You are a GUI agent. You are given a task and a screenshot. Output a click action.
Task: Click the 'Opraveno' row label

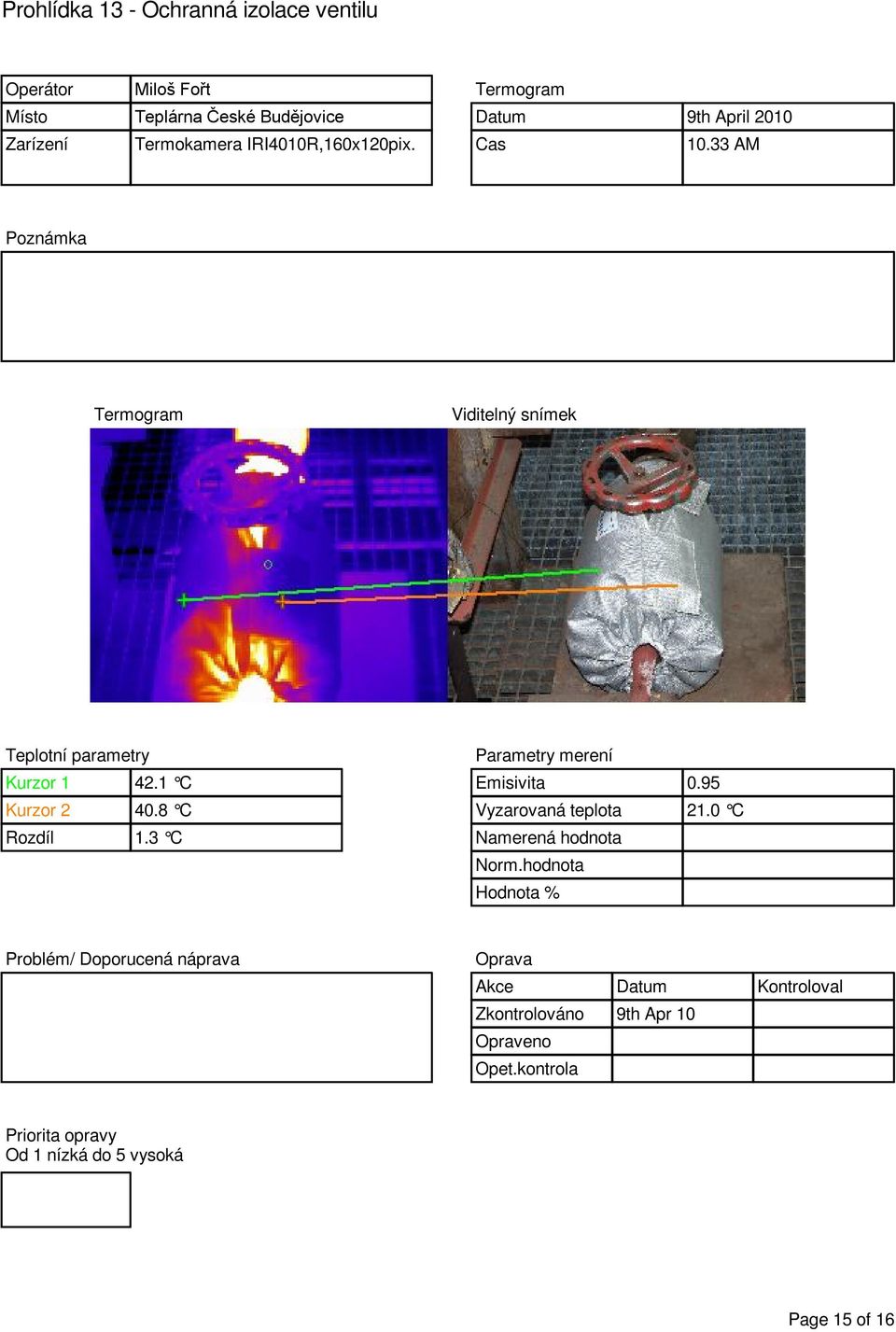513,1042
